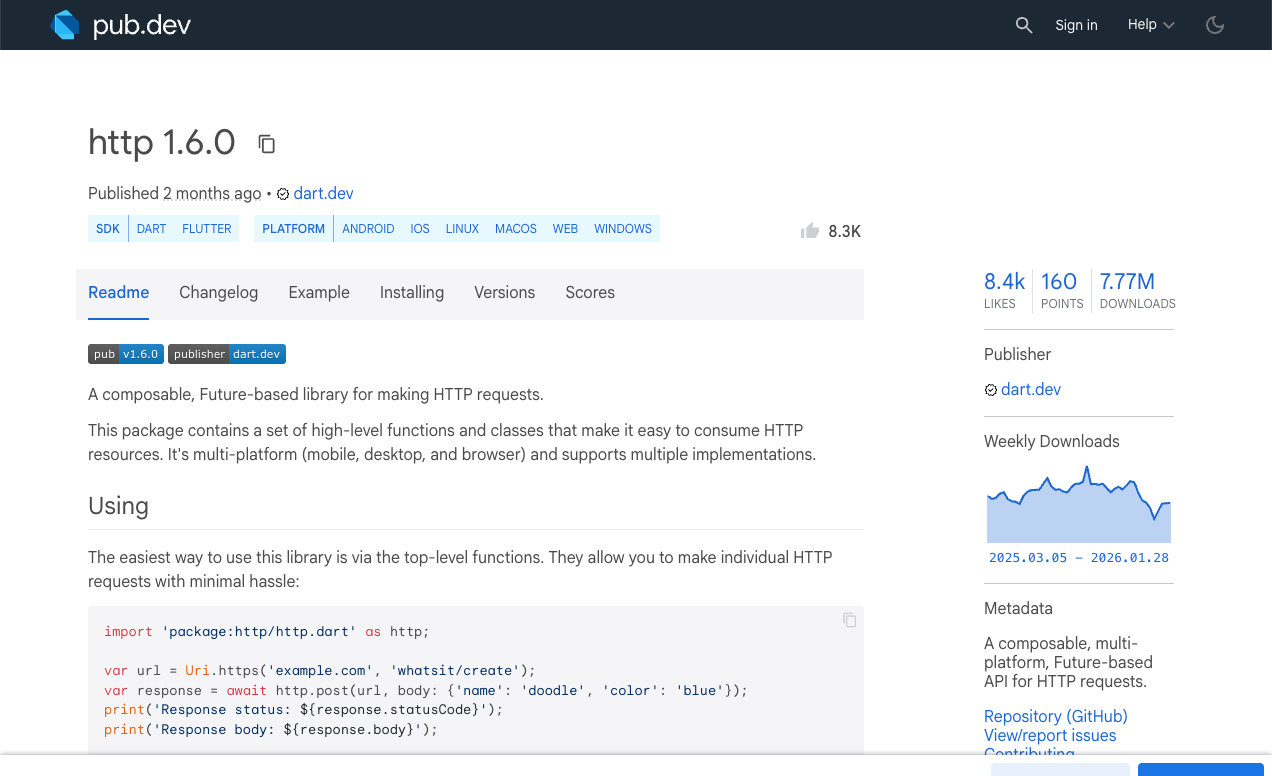
Task: Open Repository (GitHub) link
Action: [1056, 716]
